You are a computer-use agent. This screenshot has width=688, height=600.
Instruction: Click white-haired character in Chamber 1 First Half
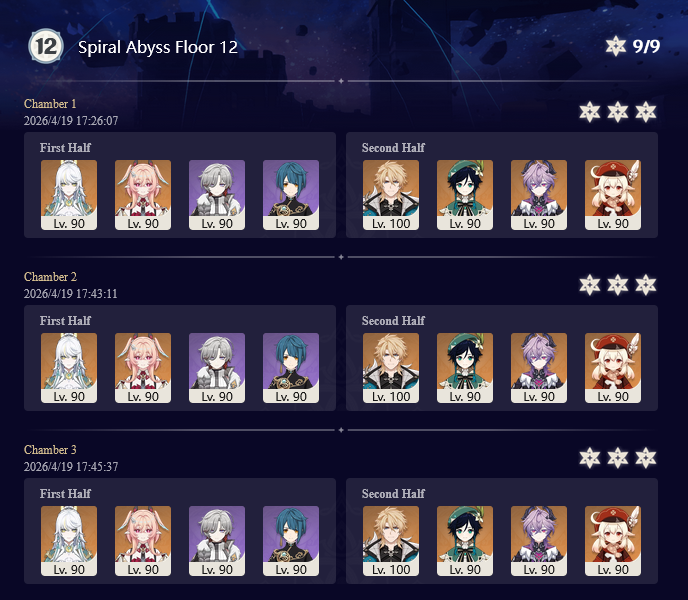(69, 195)
